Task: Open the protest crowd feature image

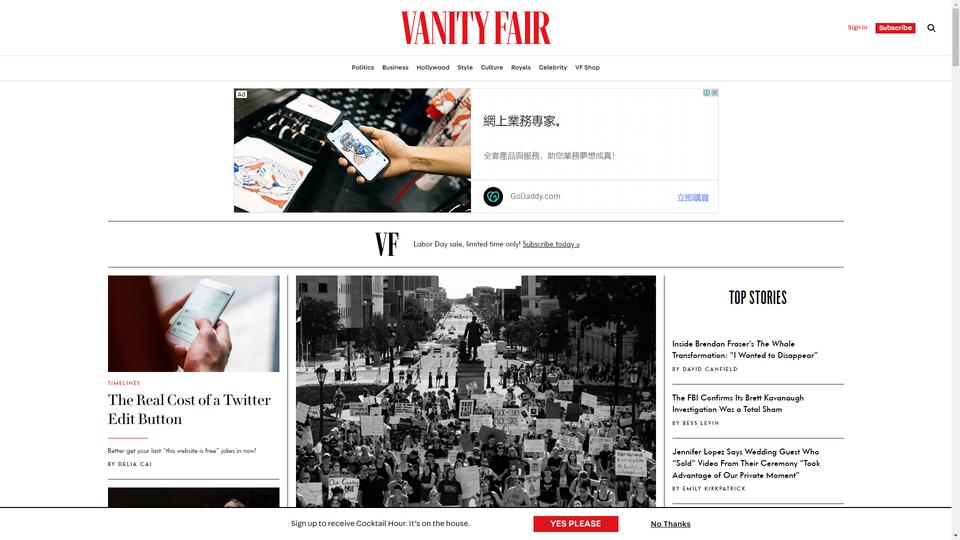Action: point(476,391)
